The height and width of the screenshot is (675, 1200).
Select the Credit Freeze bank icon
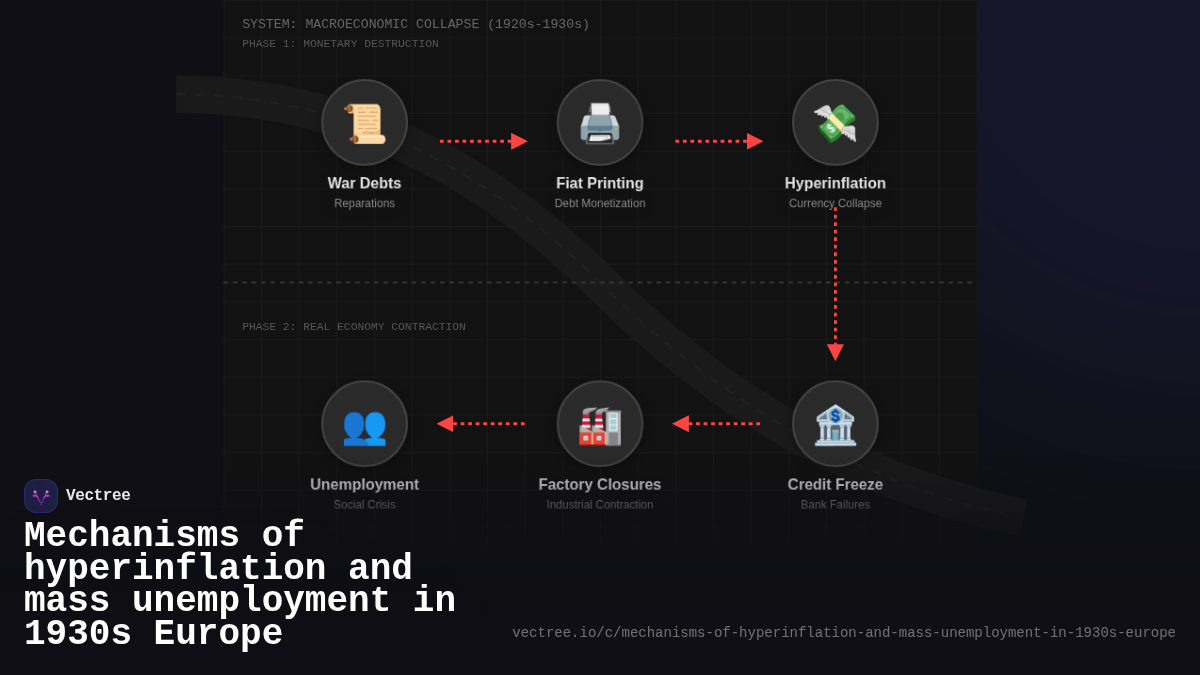point(835,423)
